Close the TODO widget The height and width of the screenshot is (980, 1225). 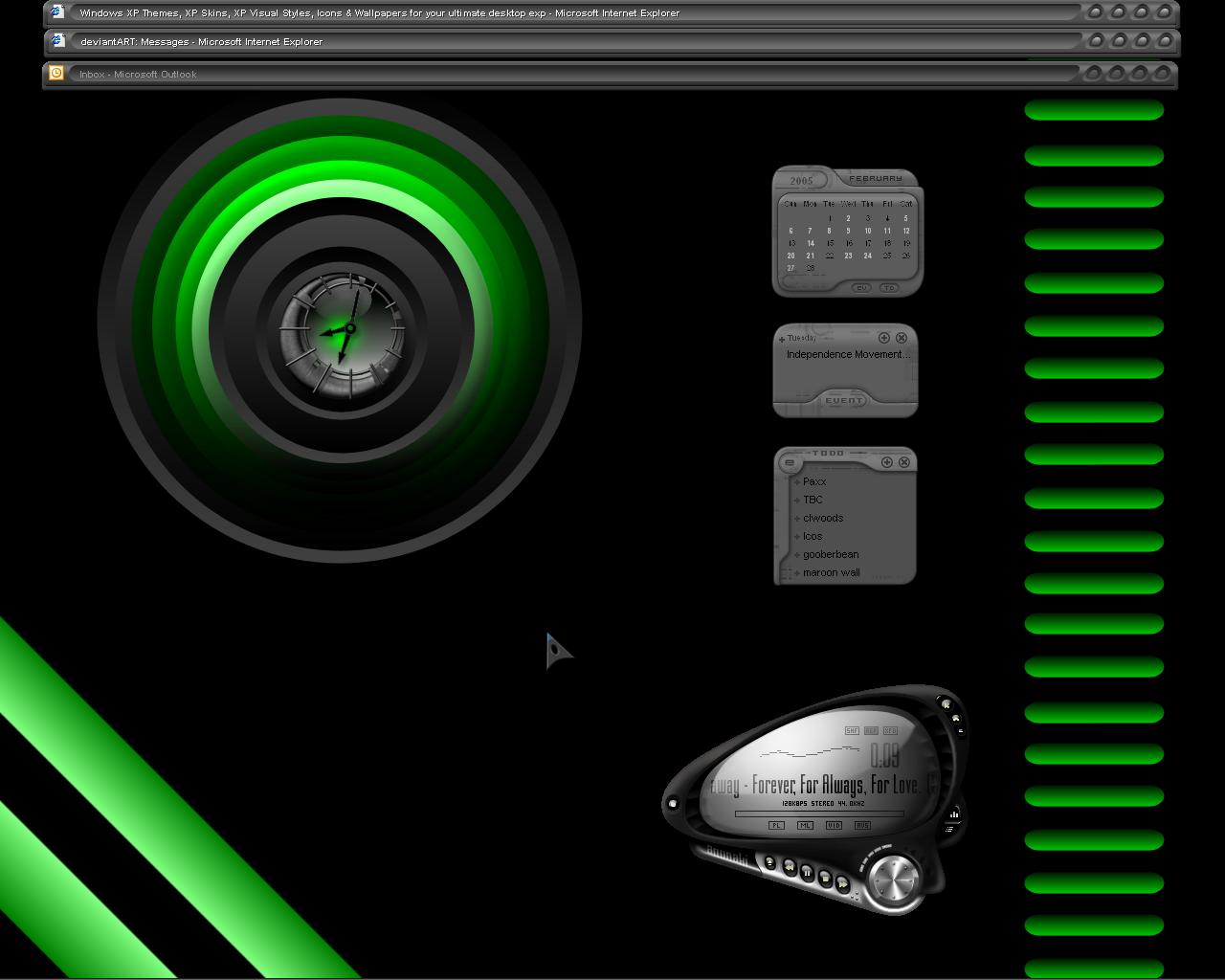(903, 462)
